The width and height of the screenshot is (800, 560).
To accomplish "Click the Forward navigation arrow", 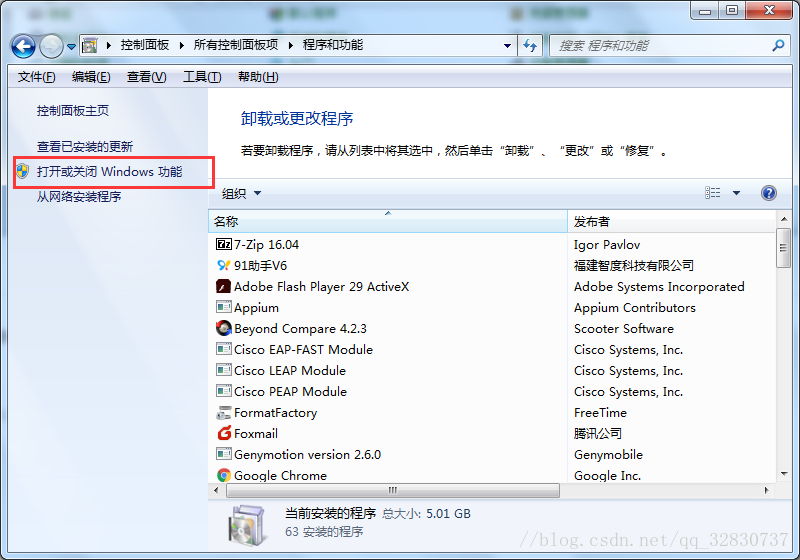I will point(52,46).
